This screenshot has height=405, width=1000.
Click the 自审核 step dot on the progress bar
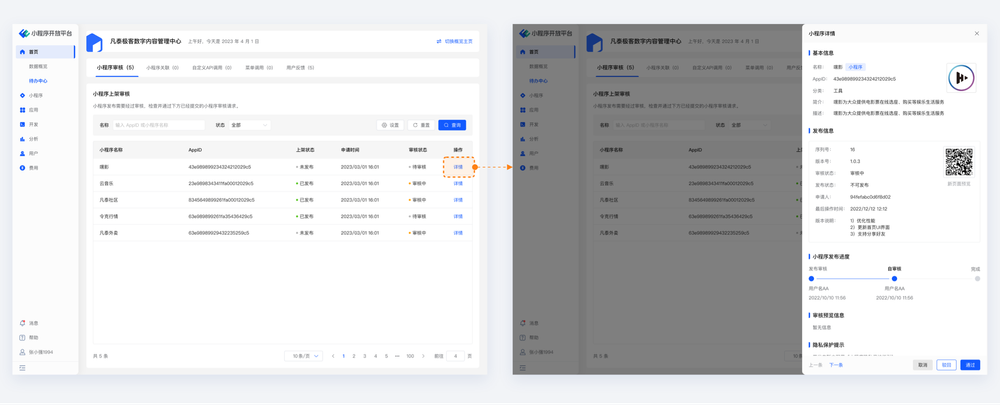click(x=894, y=279)
